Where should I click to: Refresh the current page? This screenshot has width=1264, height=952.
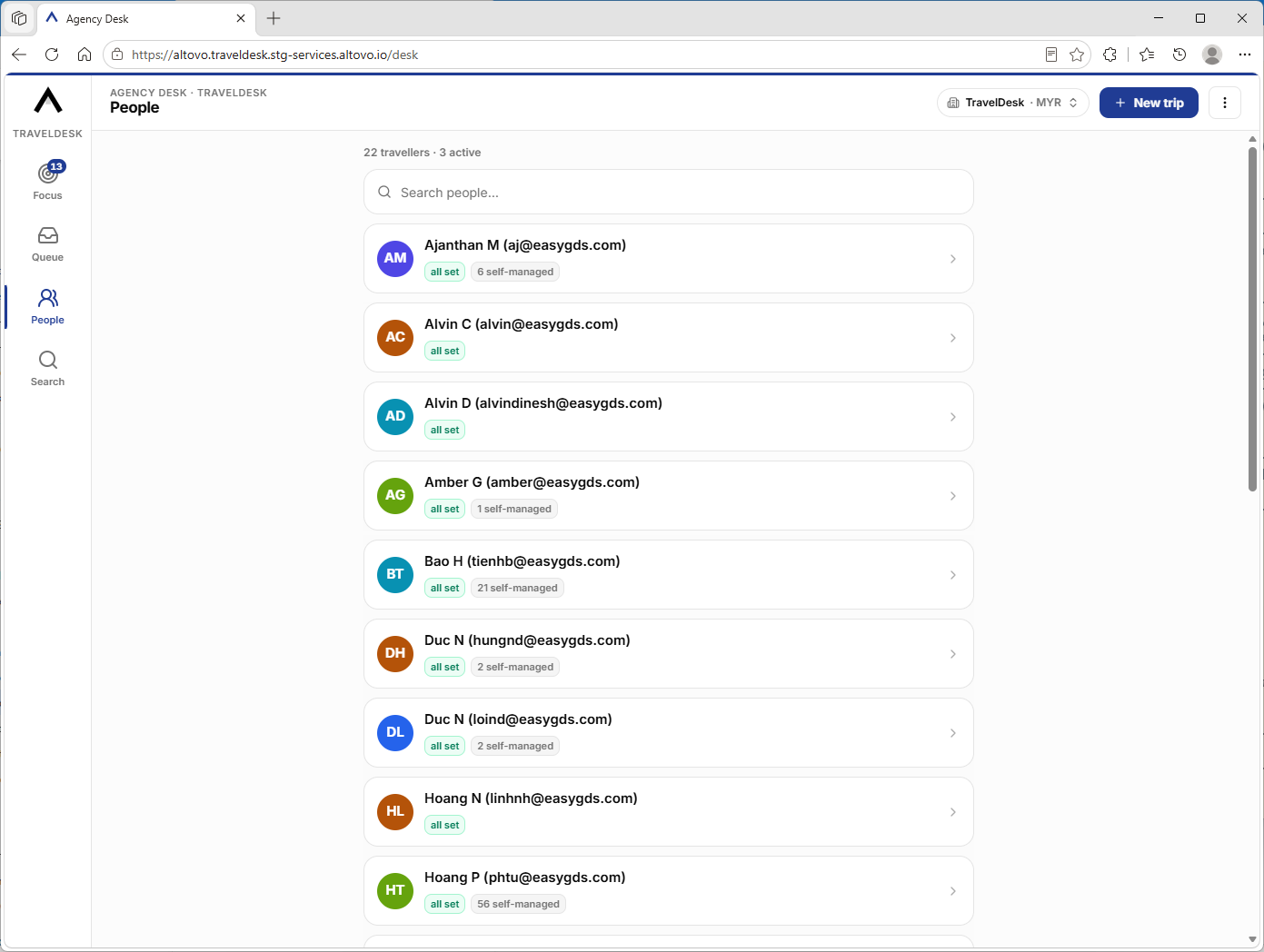52,55
